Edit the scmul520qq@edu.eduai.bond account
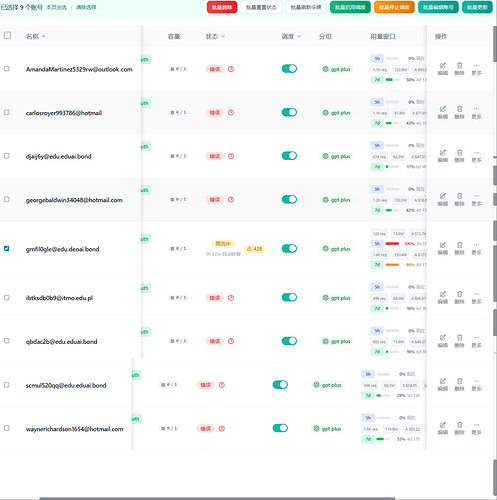 coord(443,385)
